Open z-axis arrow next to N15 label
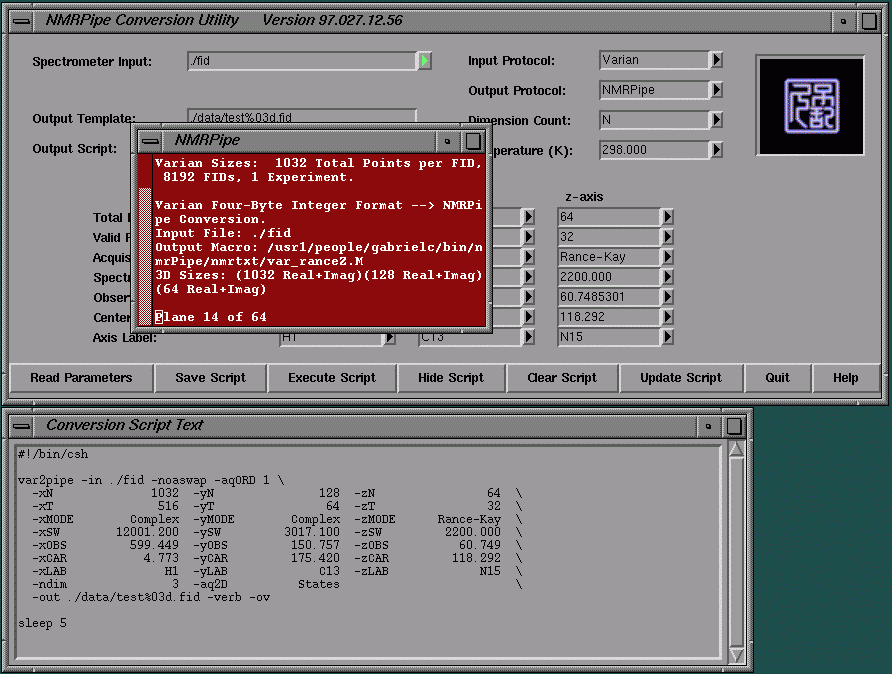892x674 pixels. pyautogui.click(x=667, y=337)
